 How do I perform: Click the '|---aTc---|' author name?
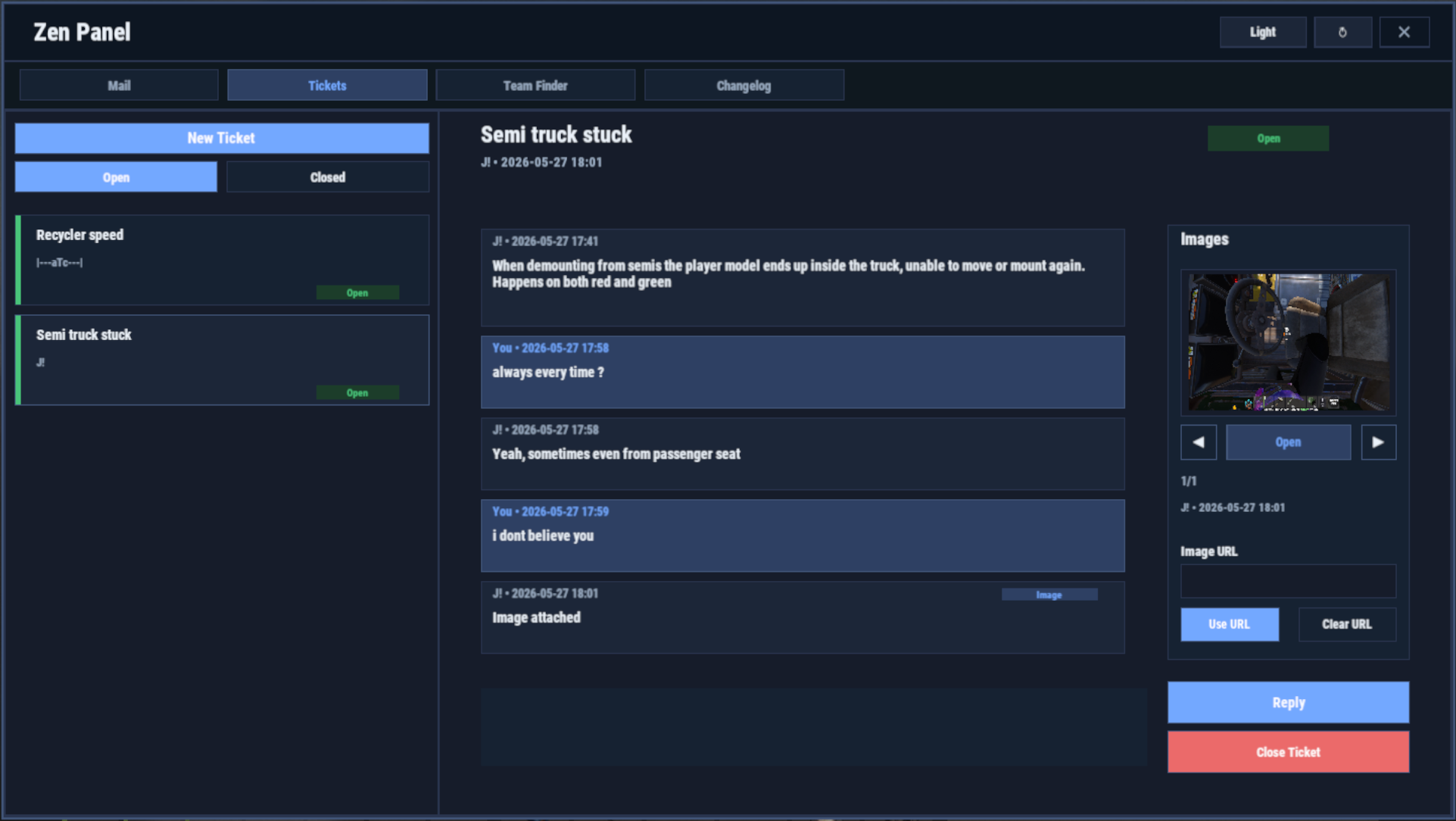[60, 263]
